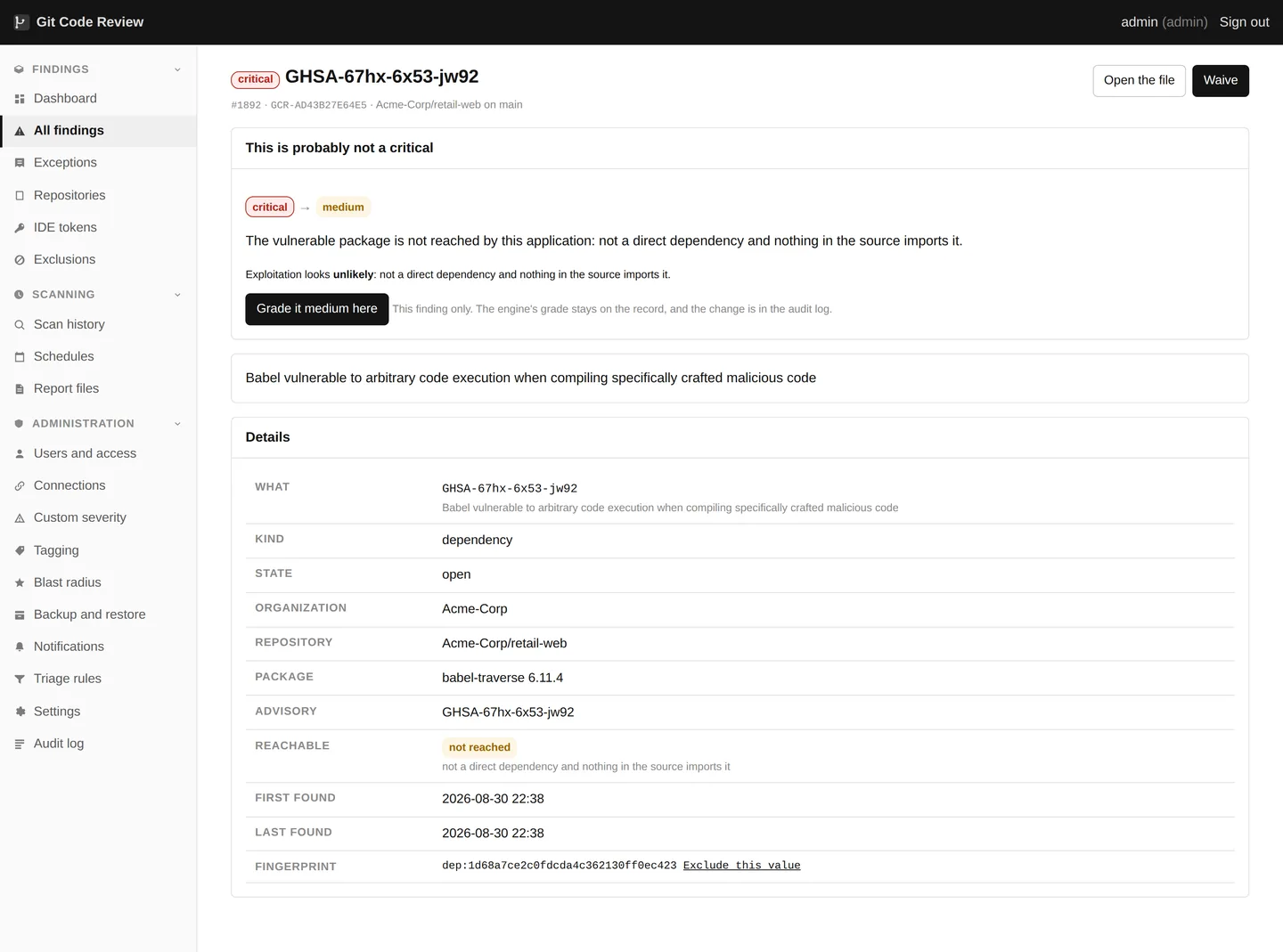Click the fingerprint hash dep:1d68a7ce2c0fdcda4c362130ff0ec423
Viewport: 1283px width, 952px height.
point(560,866)
